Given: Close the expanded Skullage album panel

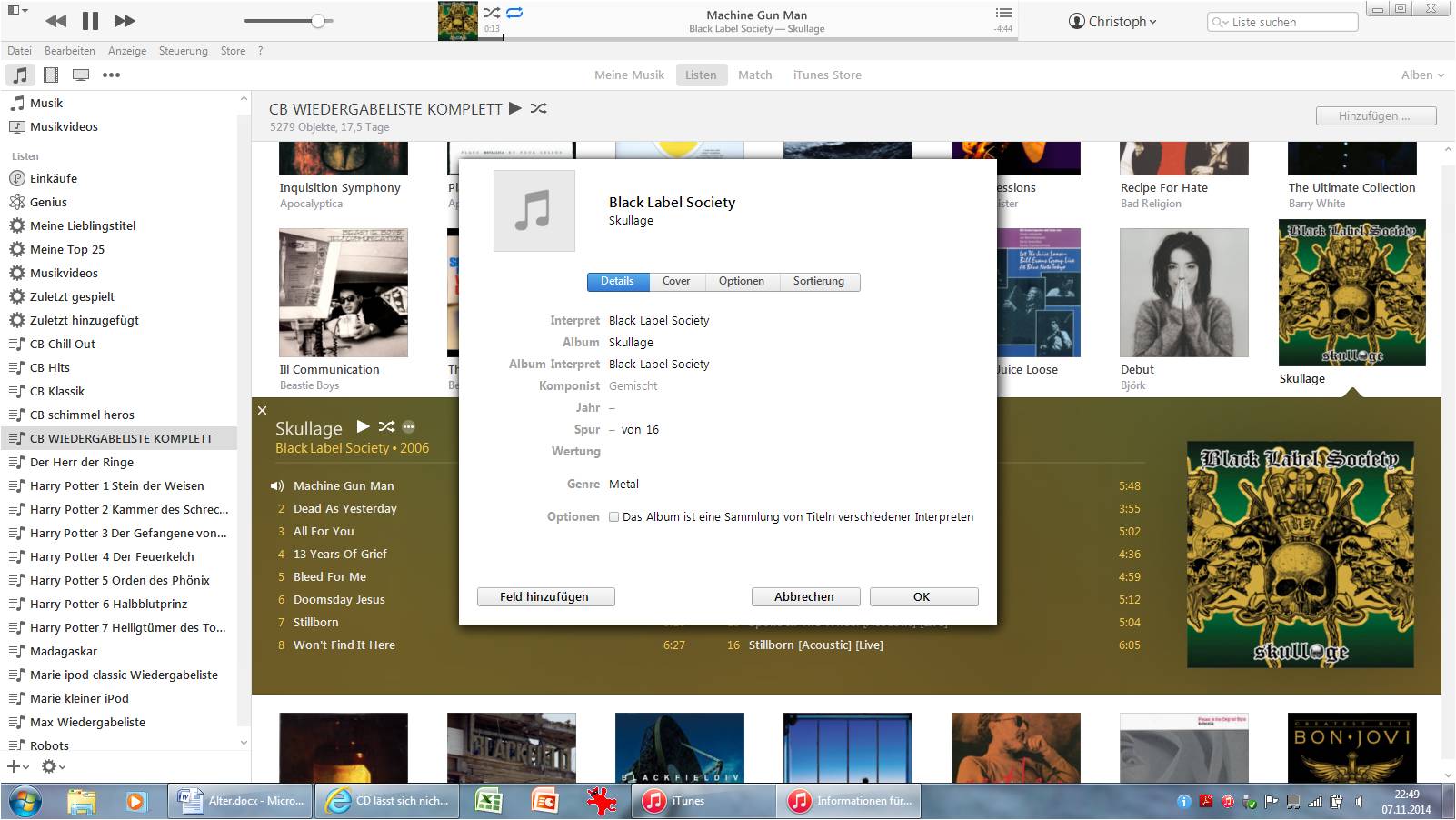Looking at the screenshot, I should click(x=262, y=411).
